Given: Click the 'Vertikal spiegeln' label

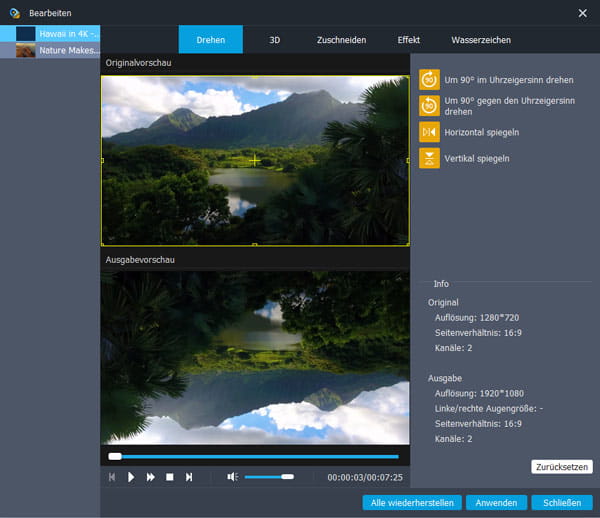Looking at the screenshot, I should pos(477,158).
